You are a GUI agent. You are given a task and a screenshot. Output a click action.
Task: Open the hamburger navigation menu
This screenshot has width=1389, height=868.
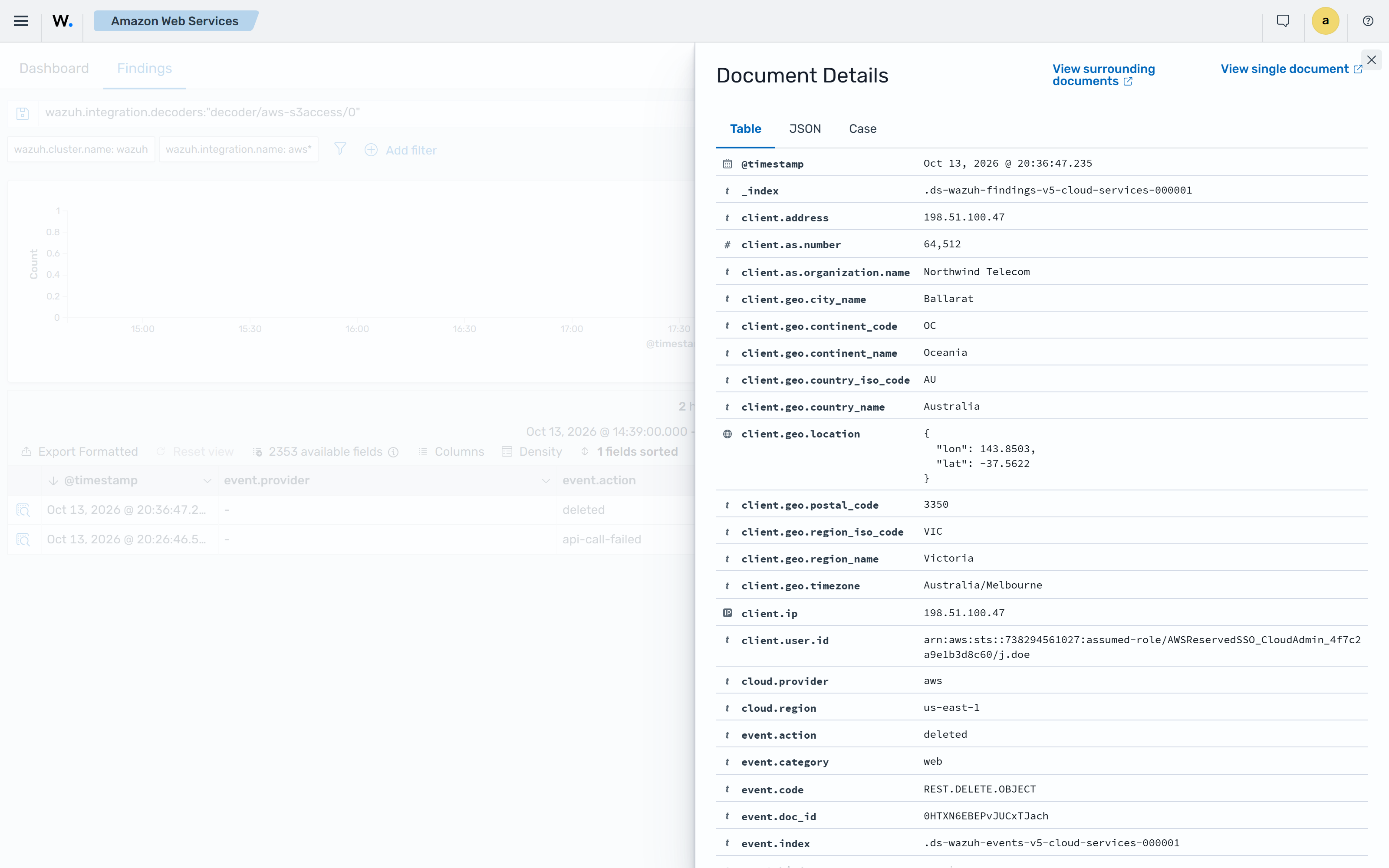tap(21, 21)
